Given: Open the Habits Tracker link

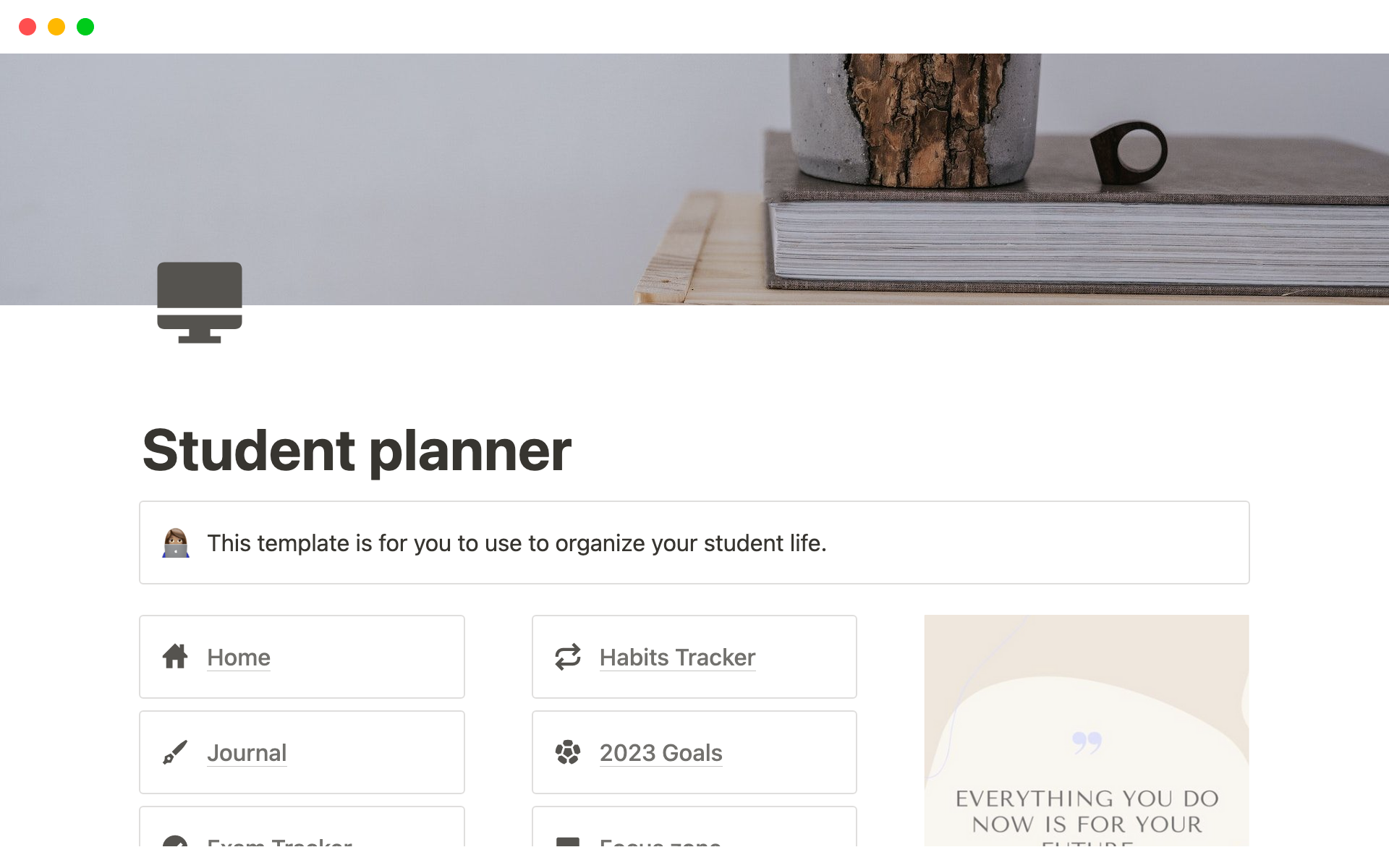Looking at the screenshot, I should [x=677, y=657].
